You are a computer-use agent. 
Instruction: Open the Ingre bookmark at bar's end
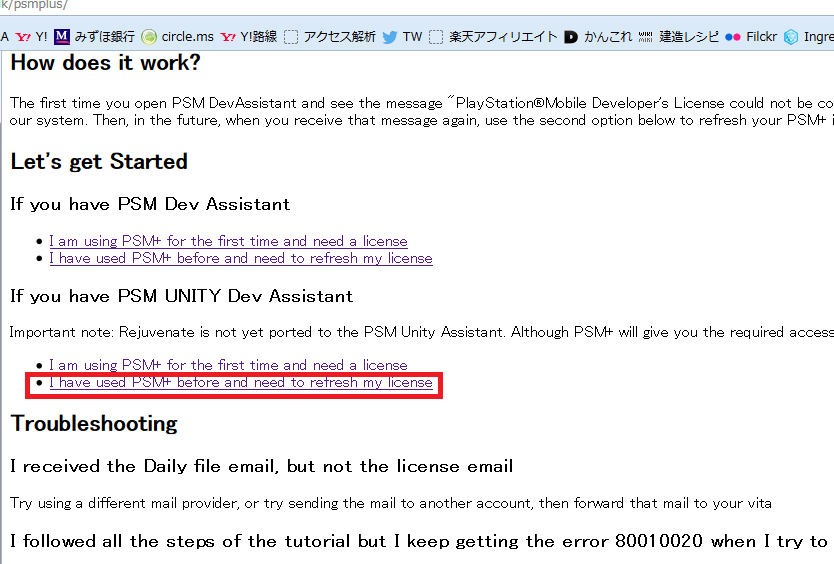click(808, 37)
